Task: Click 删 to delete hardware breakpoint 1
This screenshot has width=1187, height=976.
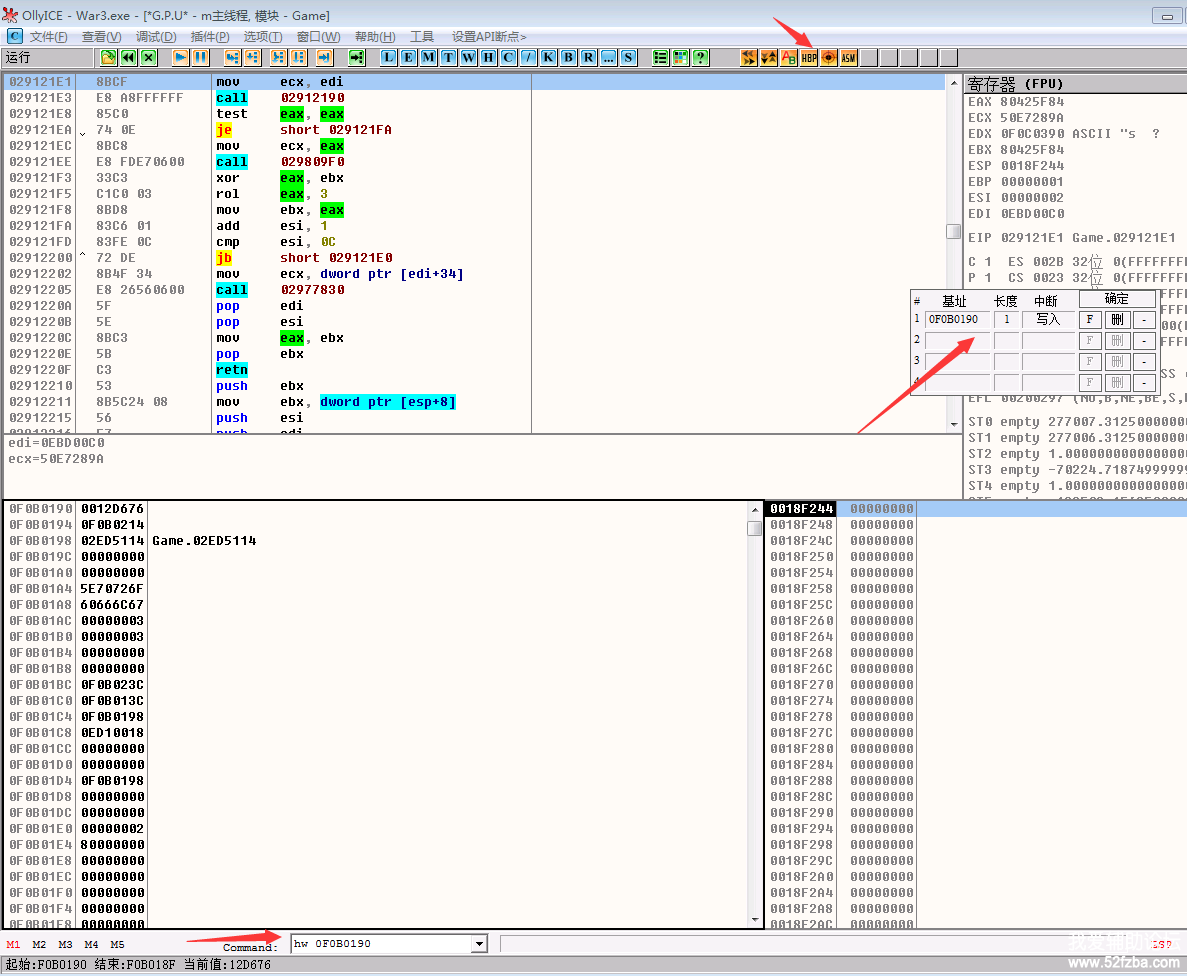Action: click(x=1117, y=320)
